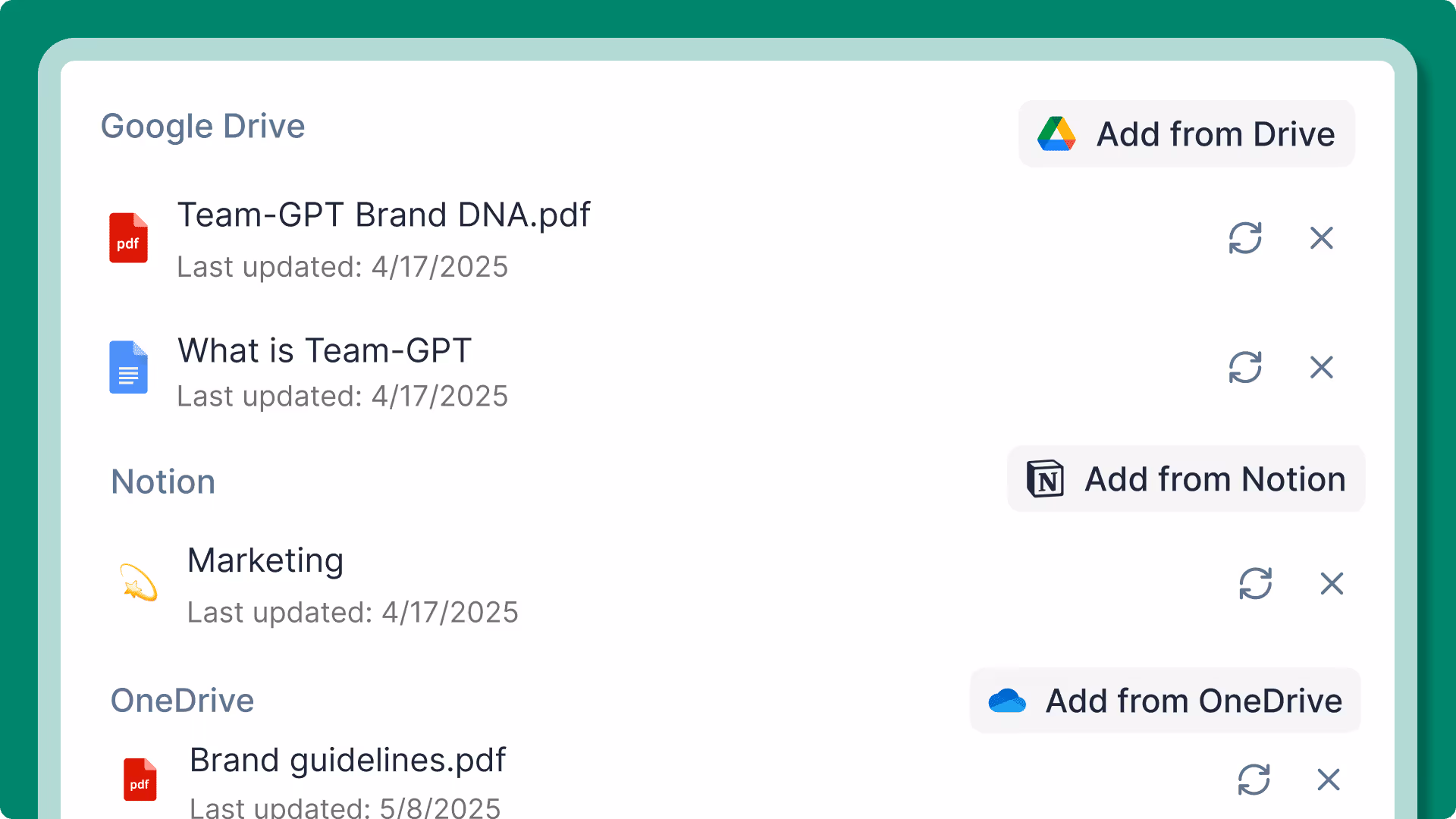Click Last updated date under What is Team-GPT
Image resolution: width=1456 pixels, height=819 pixels.
[x=343, y=396]
